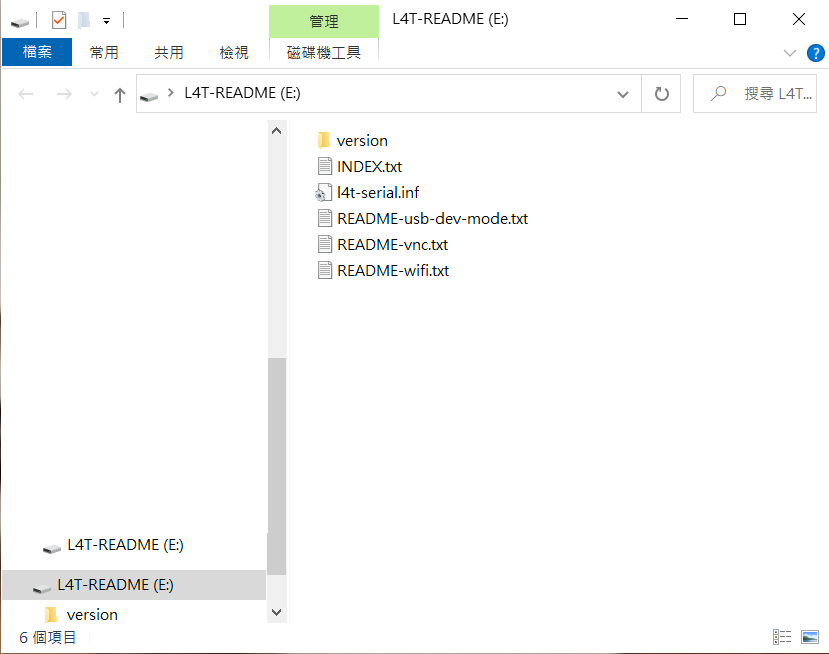This screenshot has height=654, width=829.
Task: Switch to details view layout icon
Action: point(782,637)
